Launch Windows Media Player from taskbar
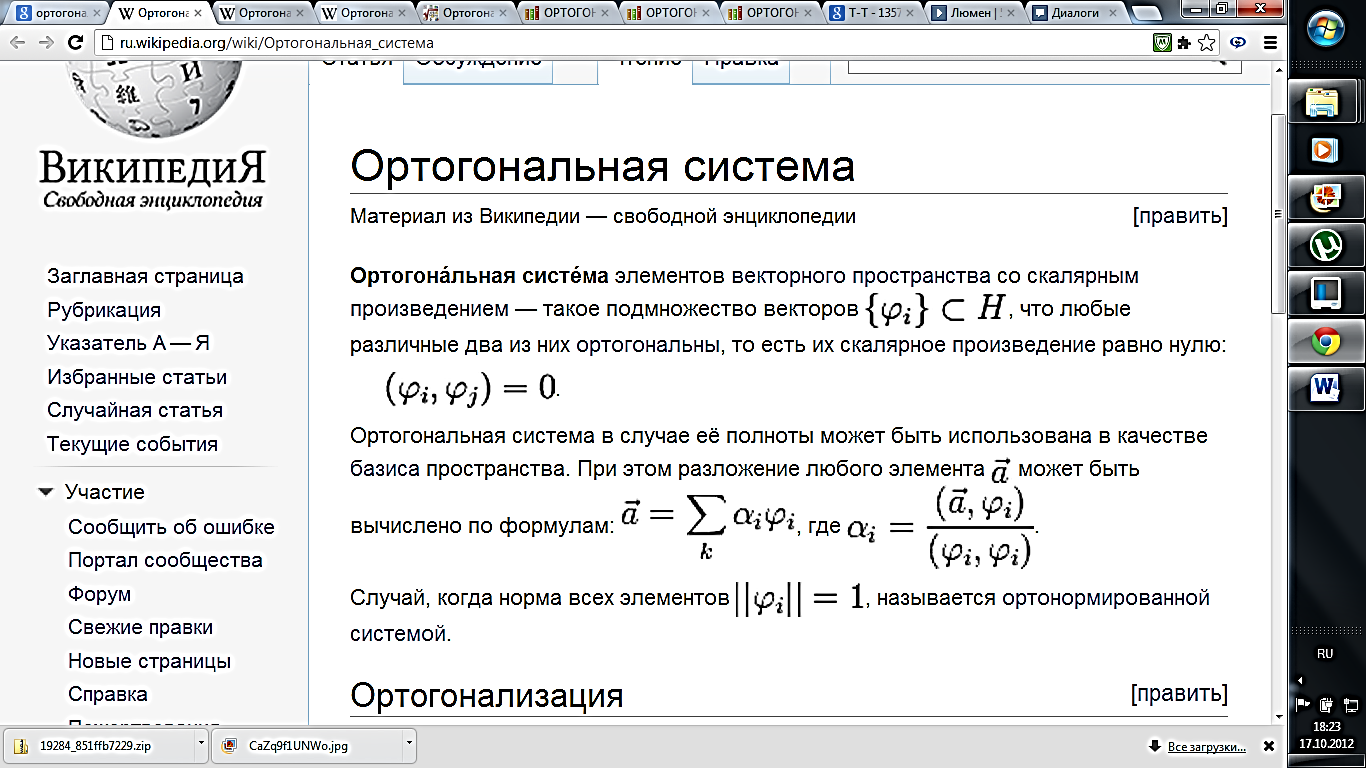This screenshot has width=1366, height=768. pos(1325,149)
